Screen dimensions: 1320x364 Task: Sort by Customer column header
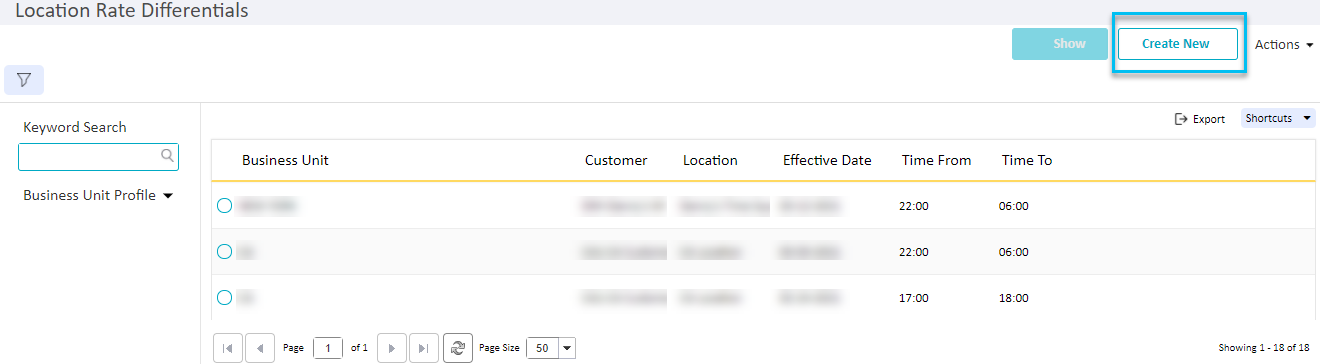616,160
